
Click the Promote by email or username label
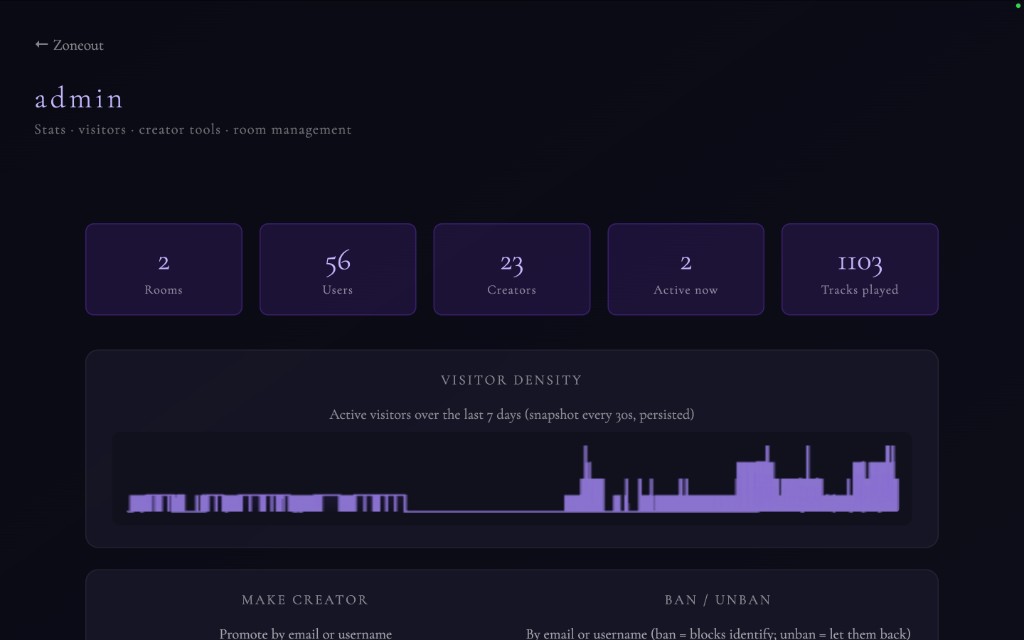[305, 633]
